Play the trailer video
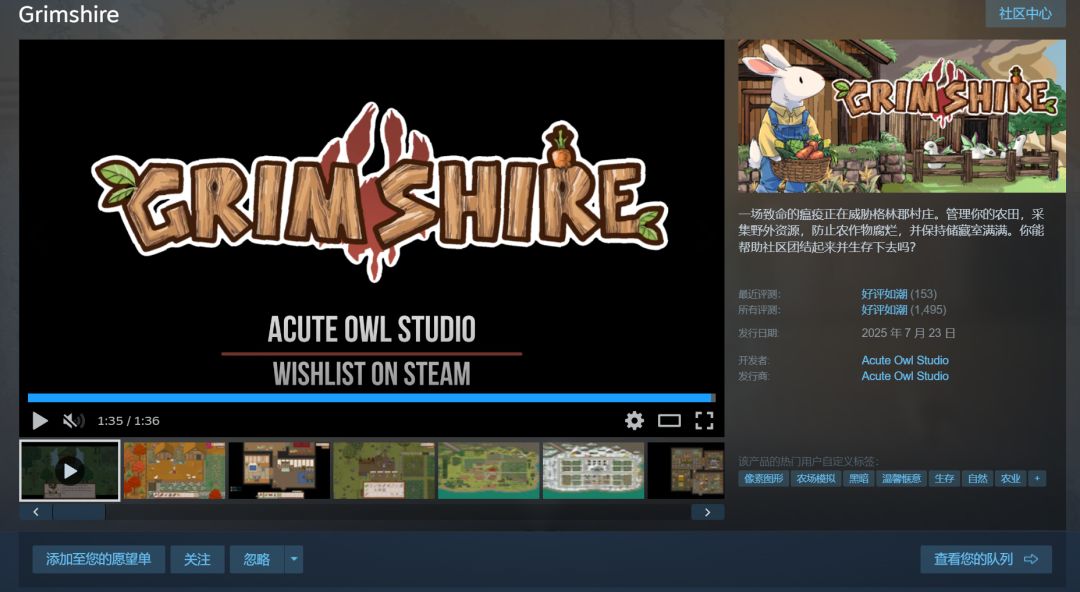The image size is (1080, 592). [40, 420]
